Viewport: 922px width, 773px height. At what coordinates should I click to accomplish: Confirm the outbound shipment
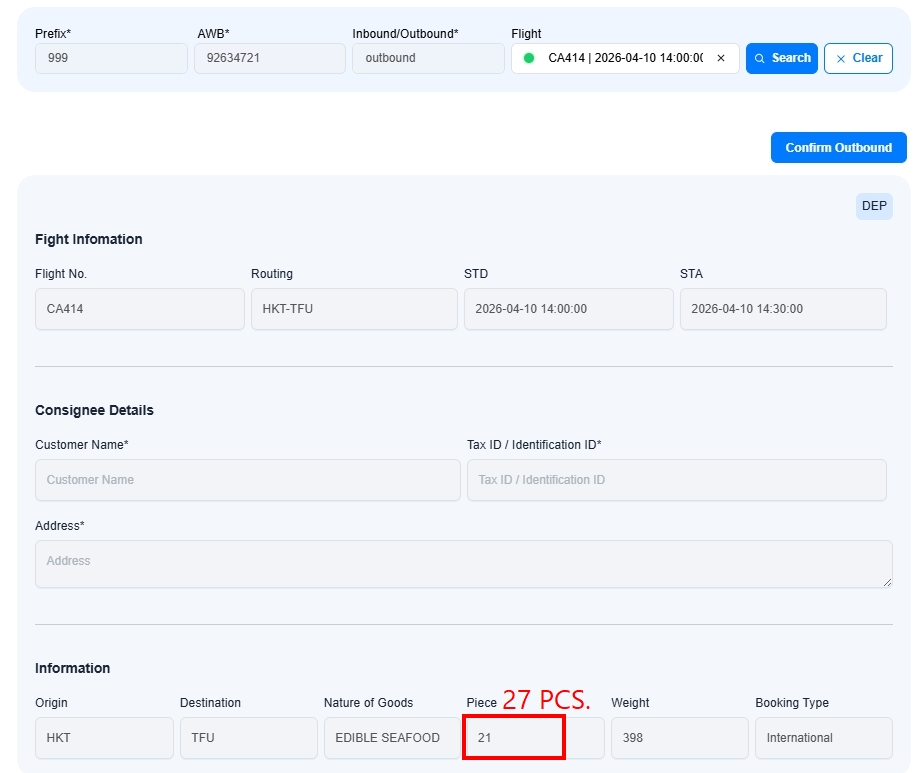point(838,147)
